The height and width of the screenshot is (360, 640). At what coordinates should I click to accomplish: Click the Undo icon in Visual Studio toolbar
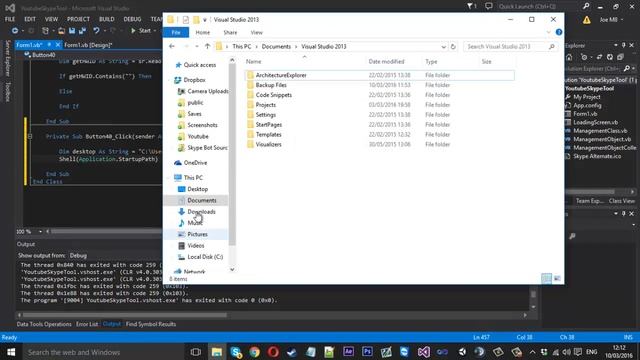96,31
